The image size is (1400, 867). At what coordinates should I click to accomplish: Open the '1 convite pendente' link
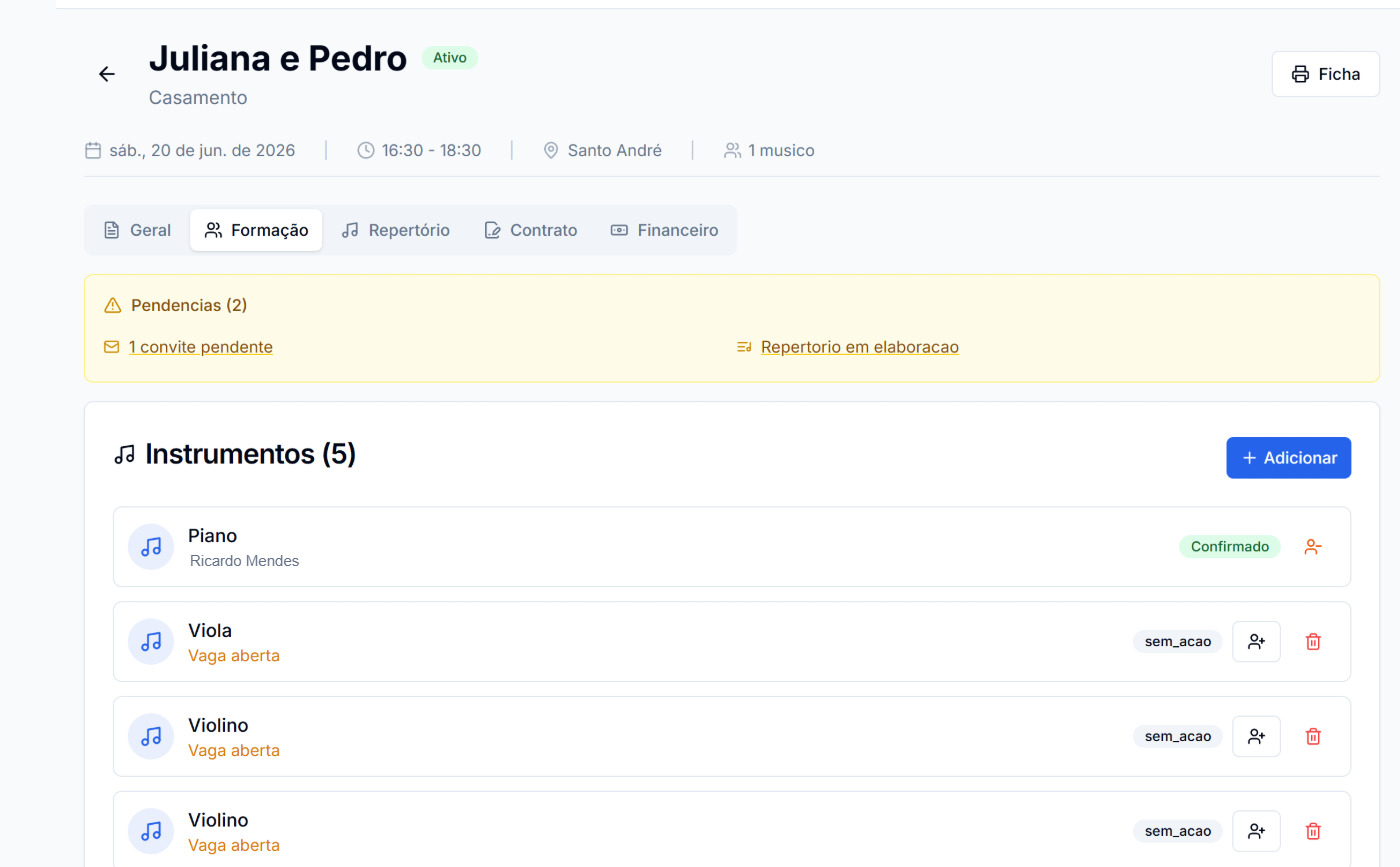(201, 347)
